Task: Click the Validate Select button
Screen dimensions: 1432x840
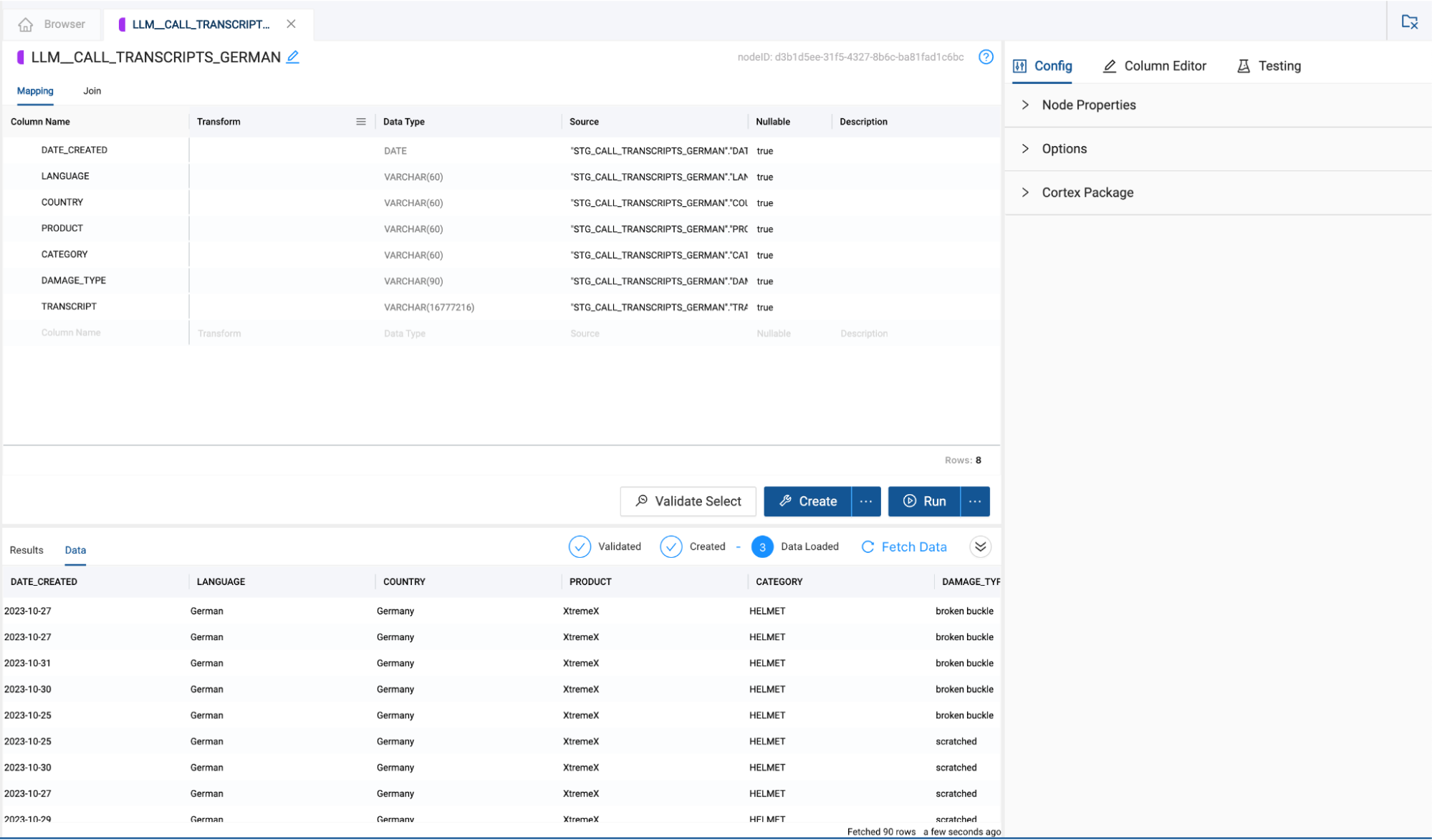Action: [688, 501]
